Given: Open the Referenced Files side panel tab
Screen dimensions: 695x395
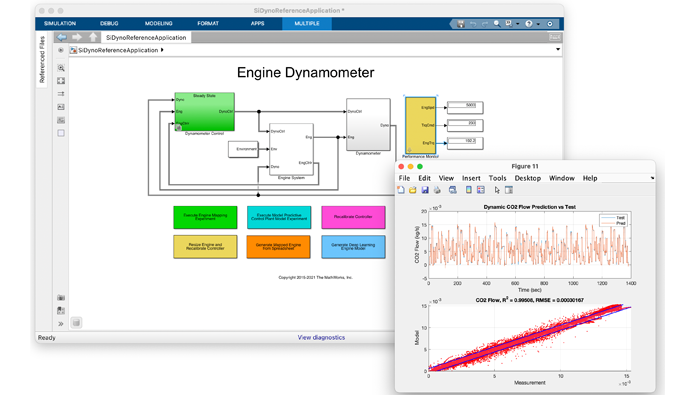Looking at the screenshot, I should pos(42,59).
